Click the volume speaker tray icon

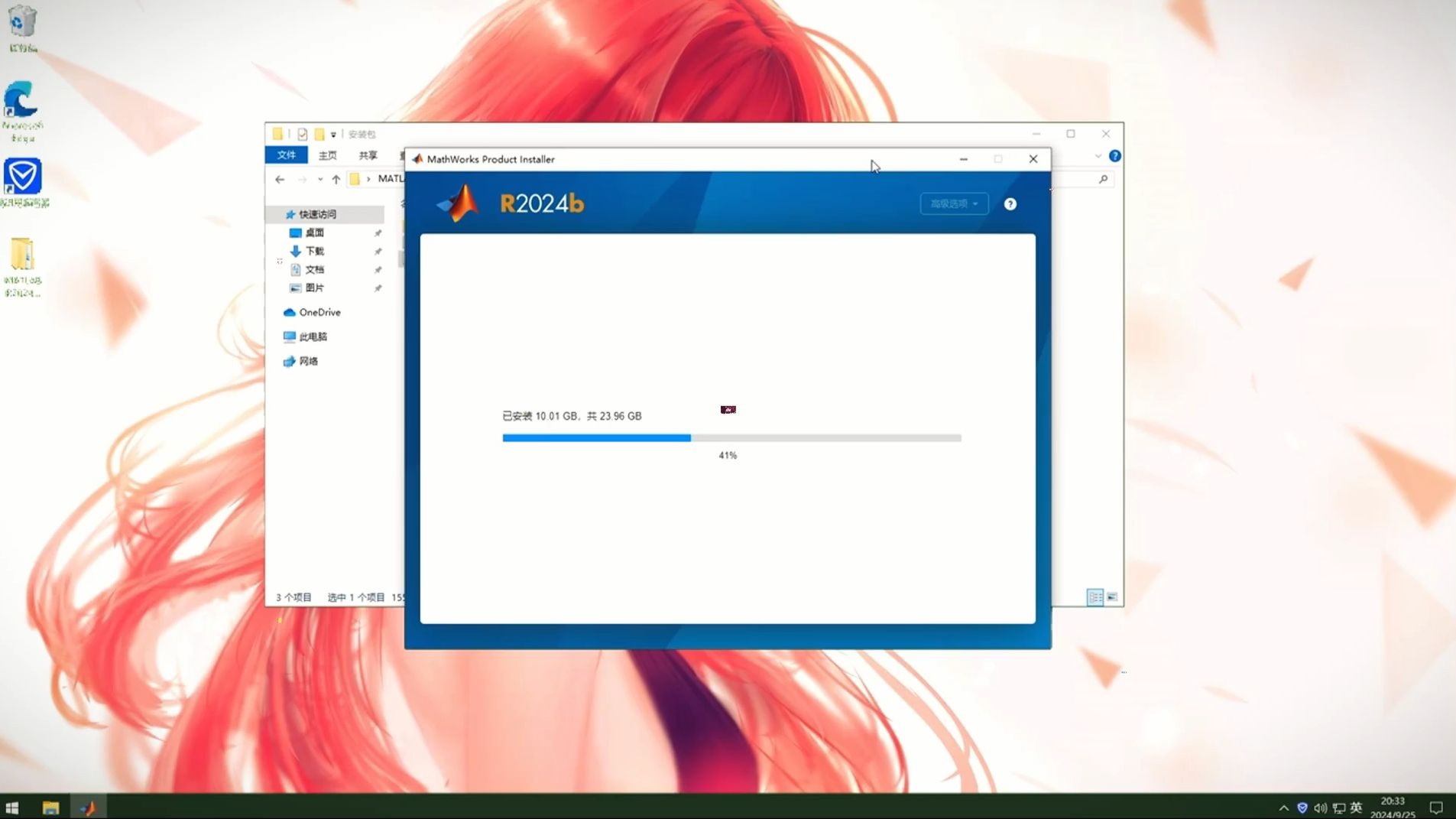click(1320, 808)
